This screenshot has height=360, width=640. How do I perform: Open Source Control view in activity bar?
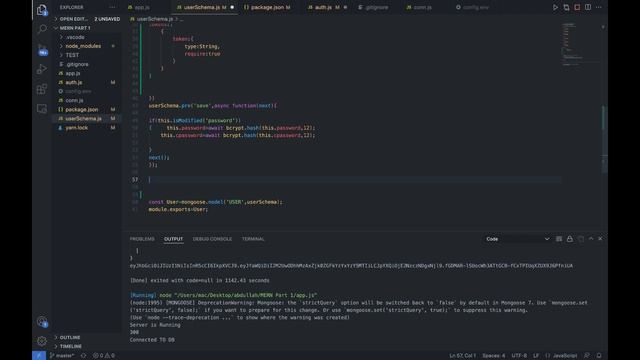tap(42, 49)
